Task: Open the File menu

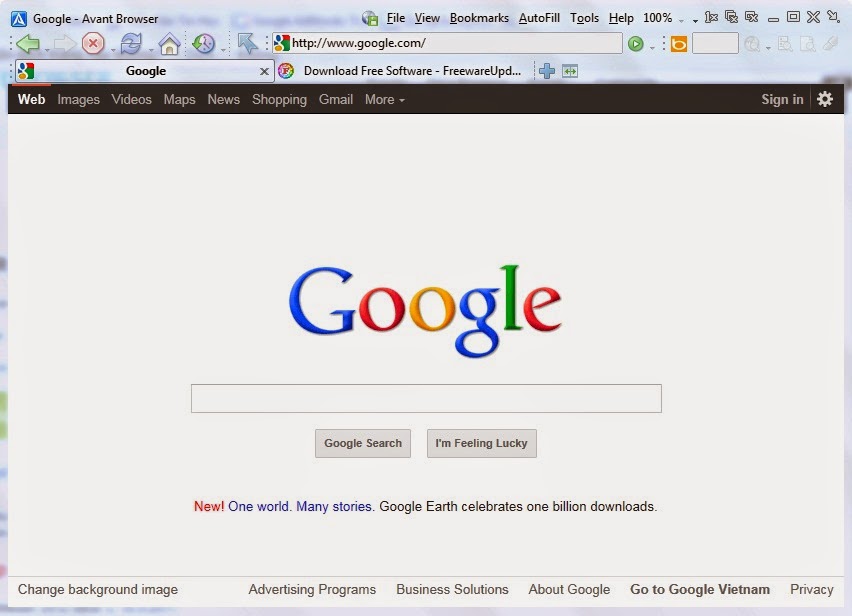Action: (x=396, y=18)
